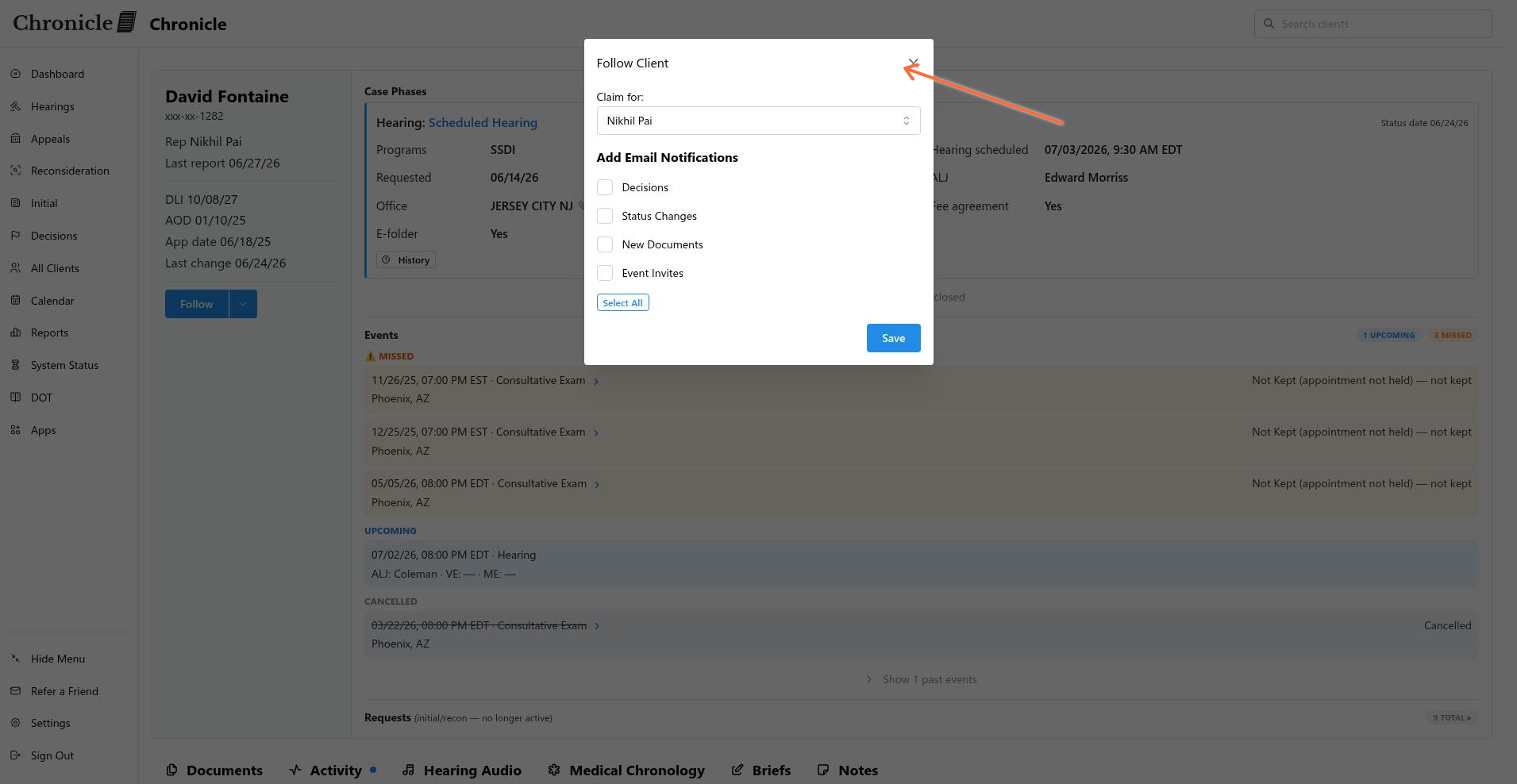
Task: Toggle Event Invites checkbox
Action: 605,273
